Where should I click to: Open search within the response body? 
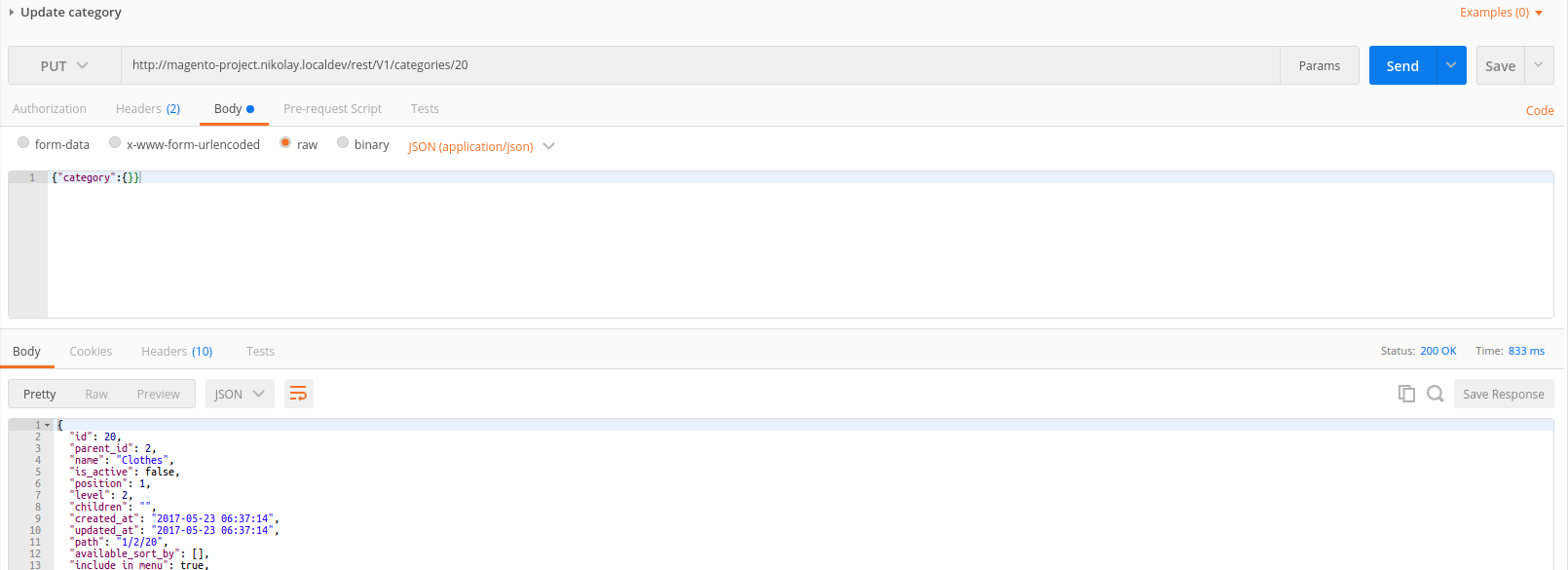click(1435, 393)
